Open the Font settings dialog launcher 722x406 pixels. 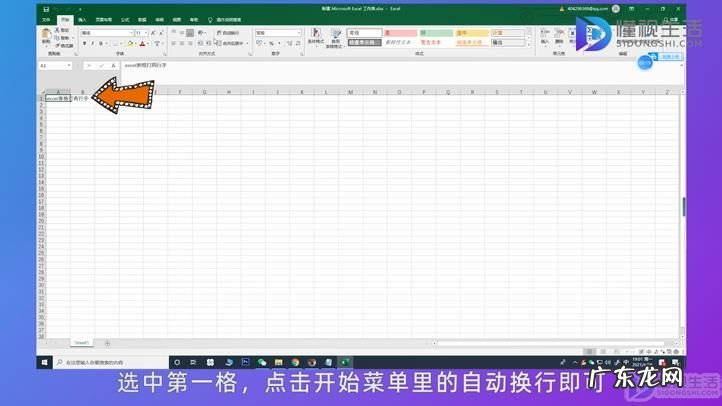point(165,54)
